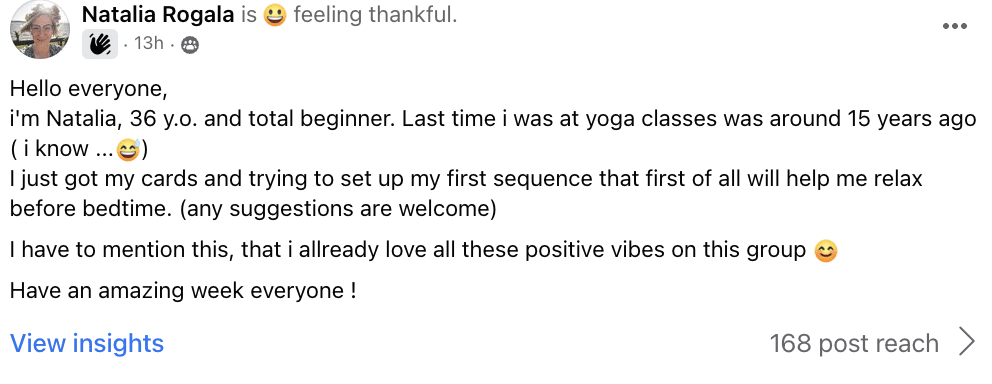The image size is (992, 384).
Task: Click the waving hand member badge
Action: point(100,44)
